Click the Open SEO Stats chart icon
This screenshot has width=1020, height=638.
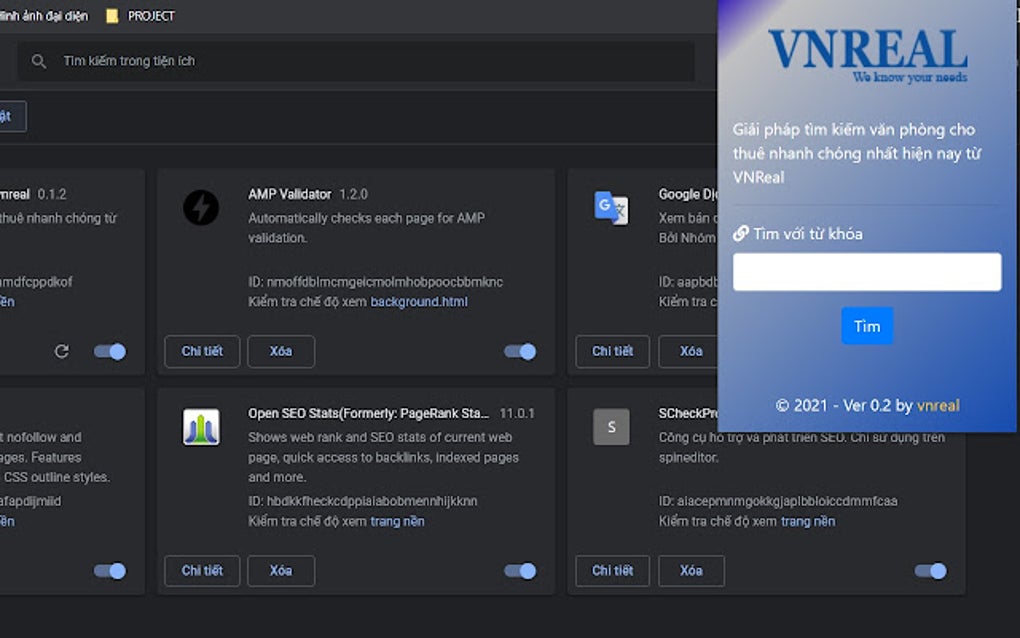tap(201, 427)
